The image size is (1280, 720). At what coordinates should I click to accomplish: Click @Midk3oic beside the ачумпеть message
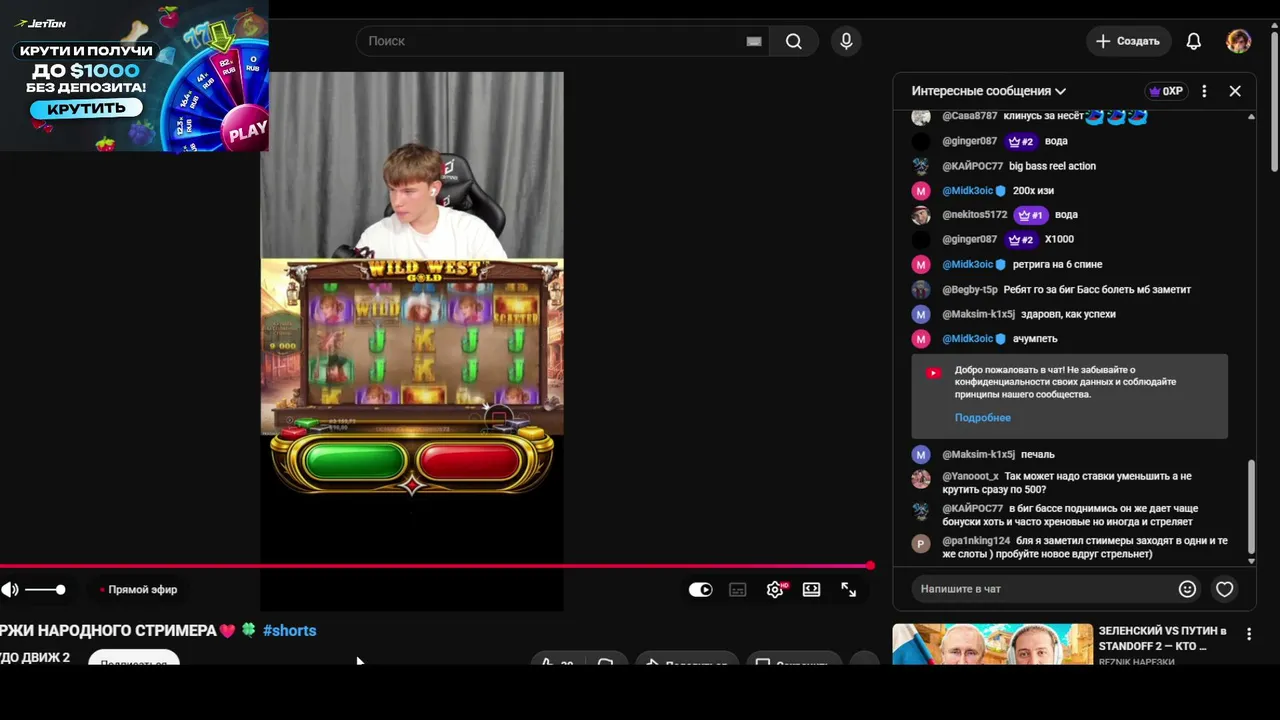click(x=967, y=339)
